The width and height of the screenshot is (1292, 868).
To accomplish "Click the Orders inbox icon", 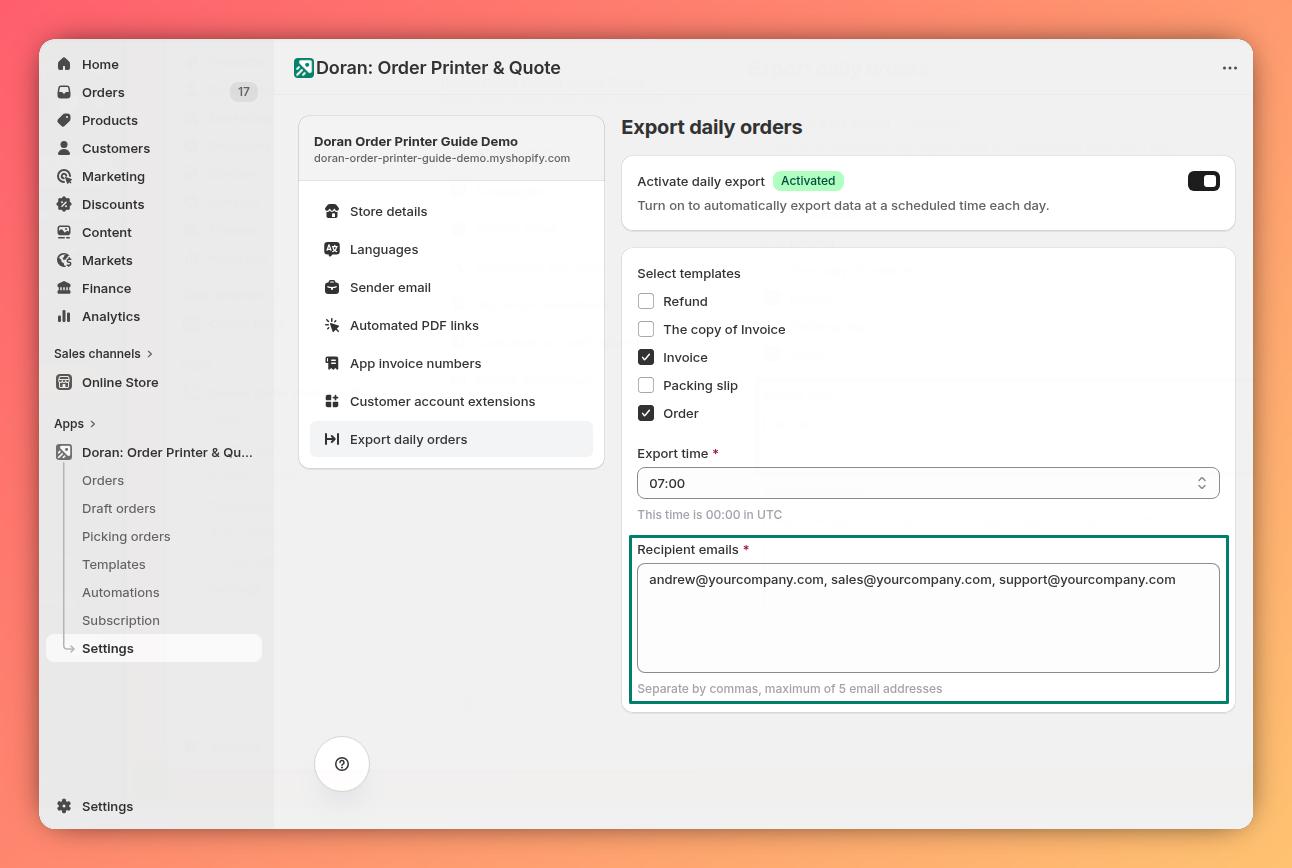I will pyautogui.click(x=64, y=92).
